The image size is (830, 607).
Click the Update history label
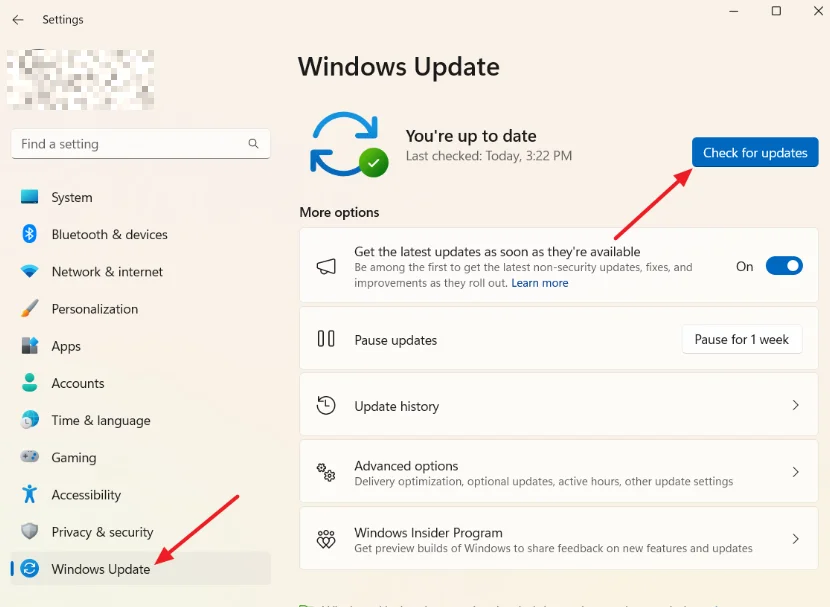pos(396,406)
